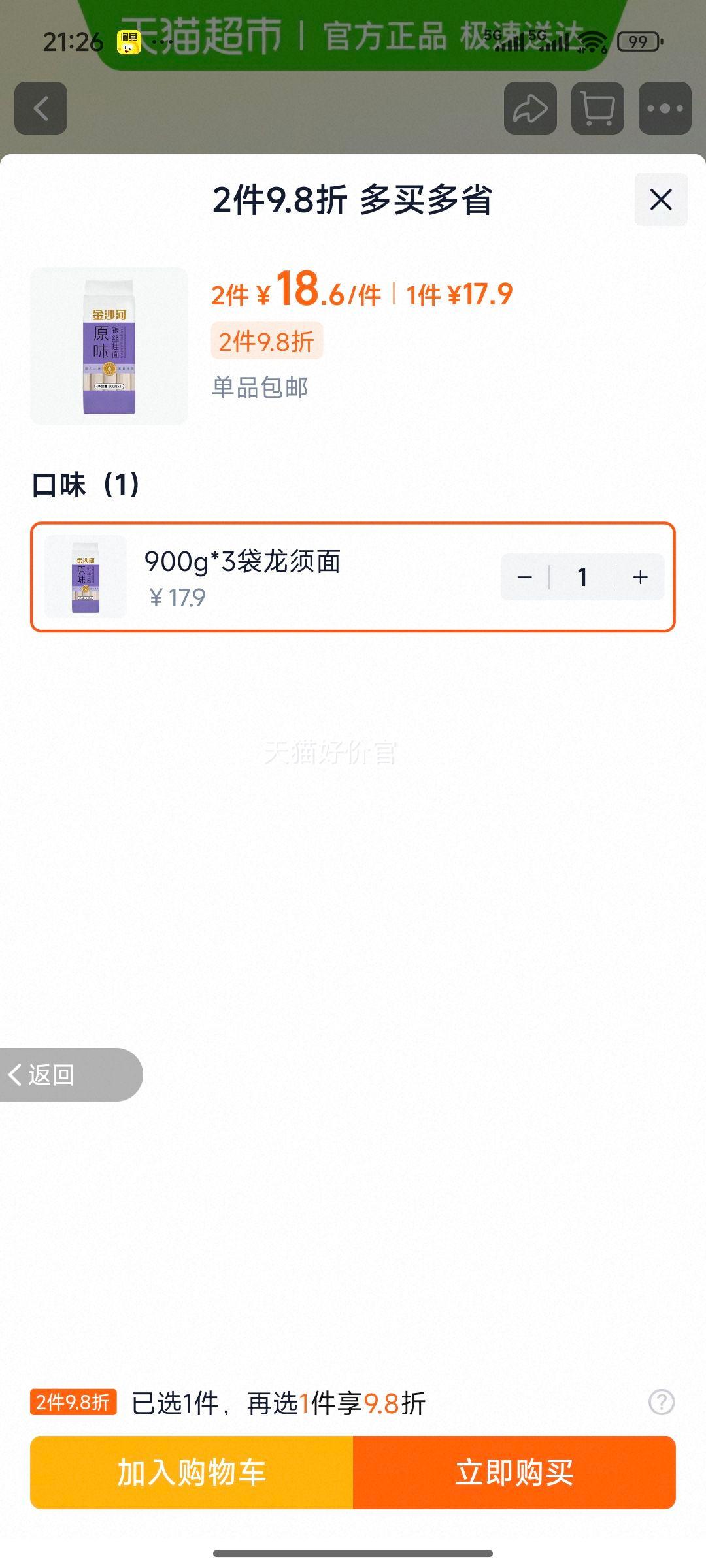Image resolution: width=706 pixels, height=1568 pixels.
Task: Click the back arrow at top left
Action: [40, 108]
